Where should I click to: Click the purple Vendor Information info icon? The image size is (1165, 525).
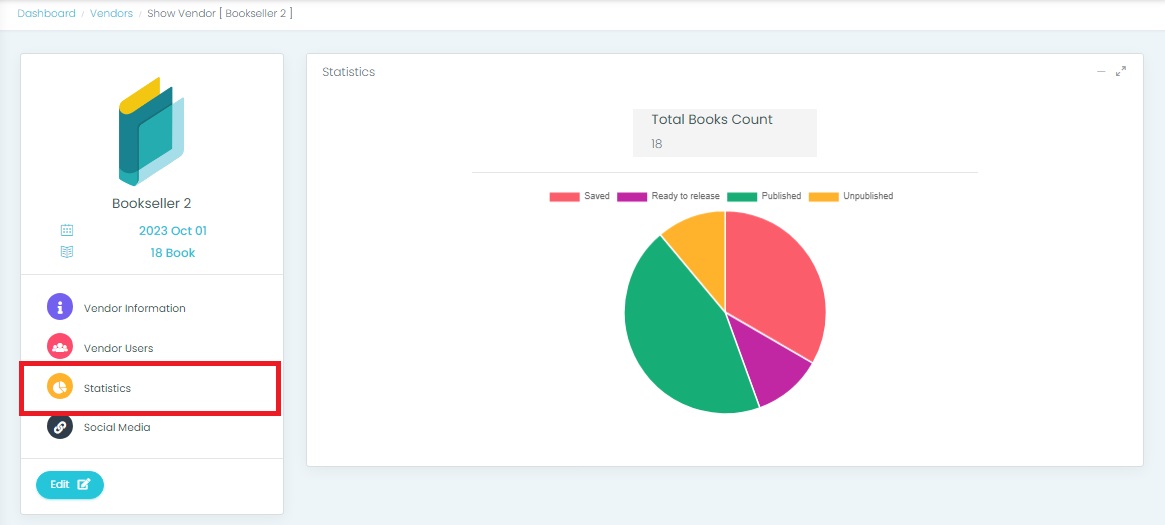point(60,307)
